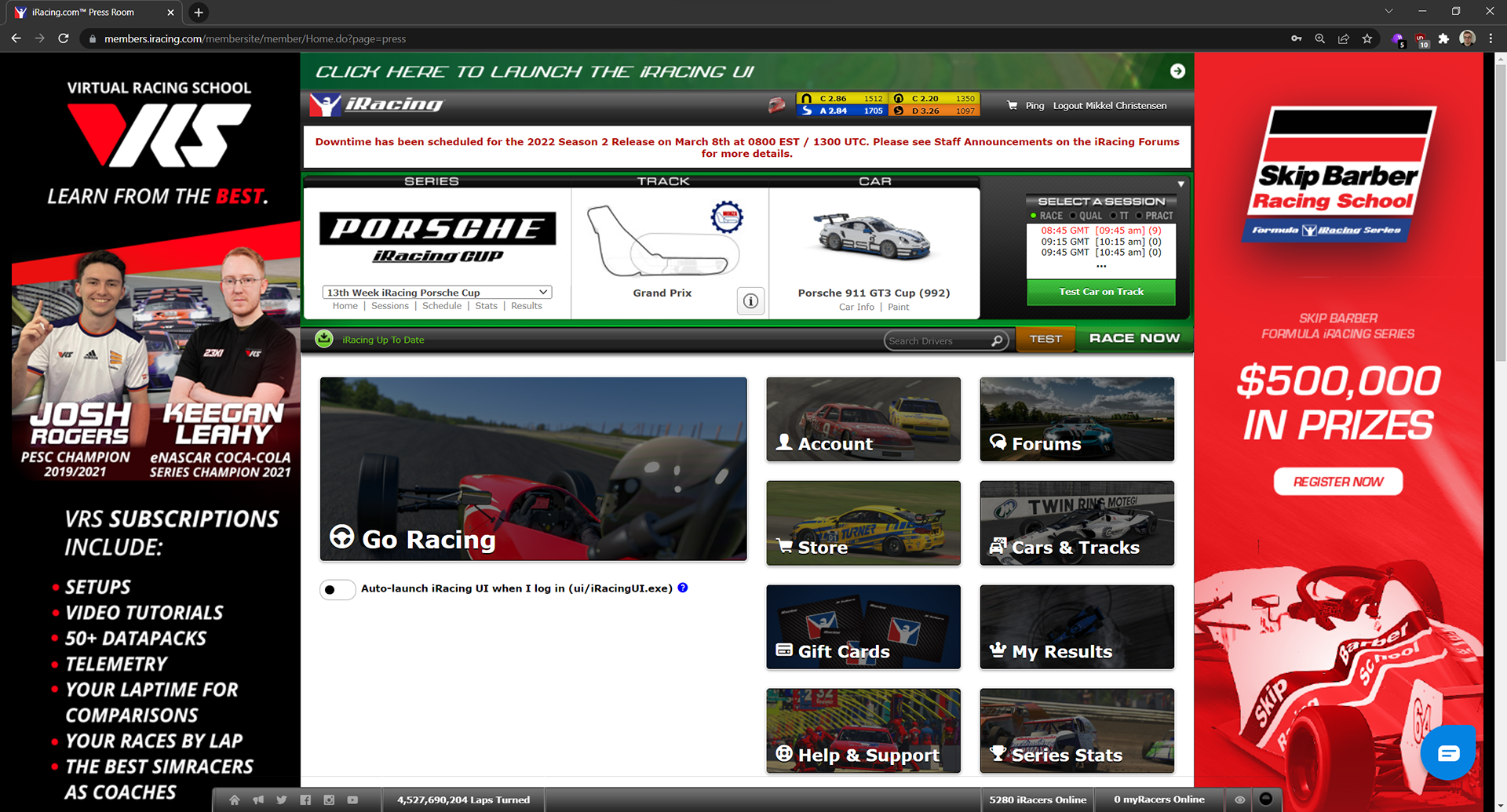
Task: Open the Car Info link
Action: (856, 307)
